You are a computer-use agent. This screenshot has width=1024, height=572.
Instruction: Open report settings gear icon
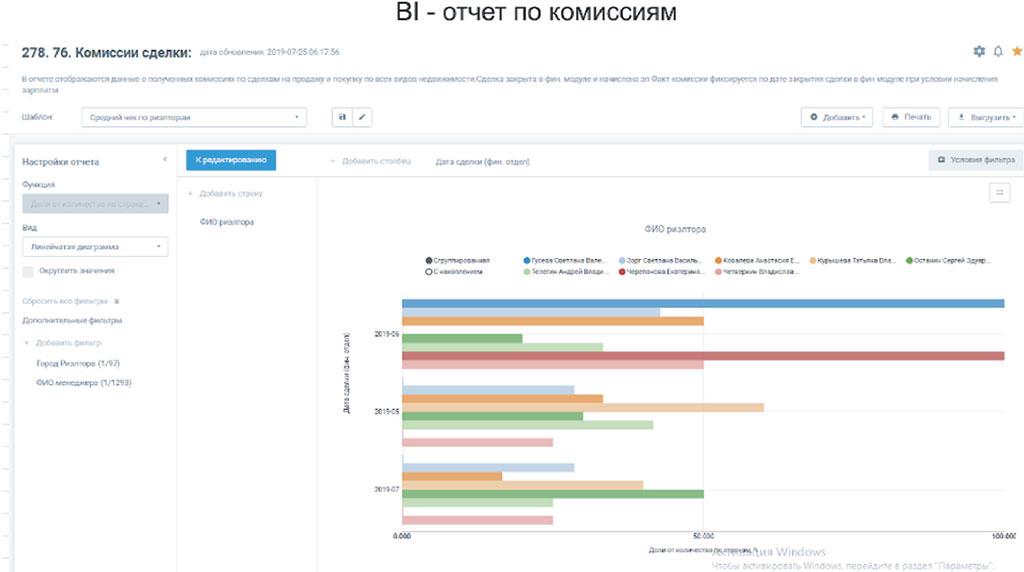[x=979, y=51]
